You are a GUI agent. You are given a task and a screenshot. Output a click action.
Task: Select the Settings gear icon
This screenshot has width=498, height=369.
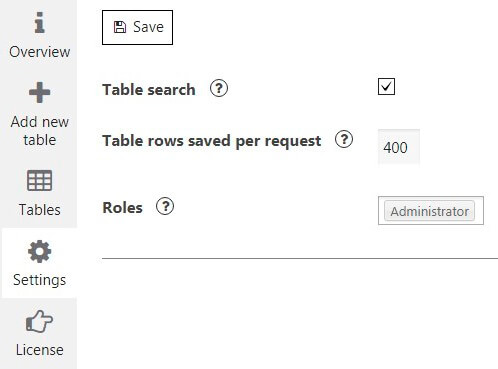coord(39,251)
